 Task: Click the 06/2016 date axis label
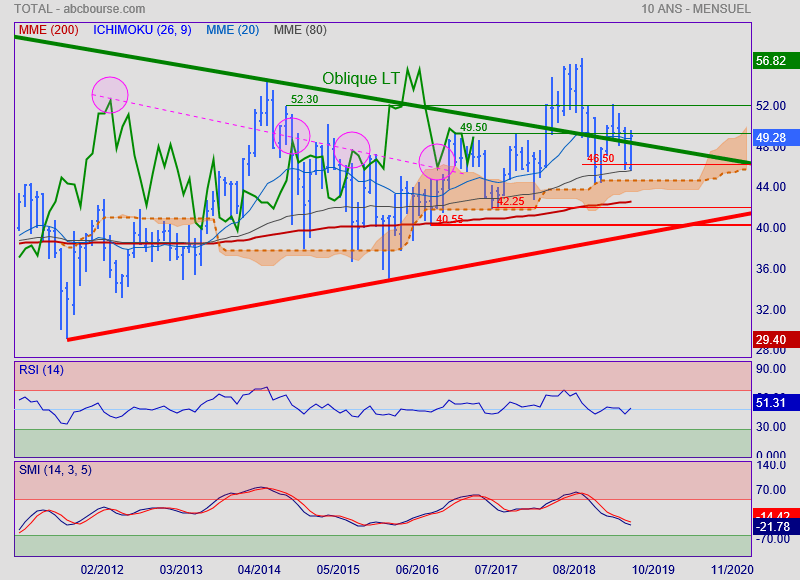(x=417, y=570)
